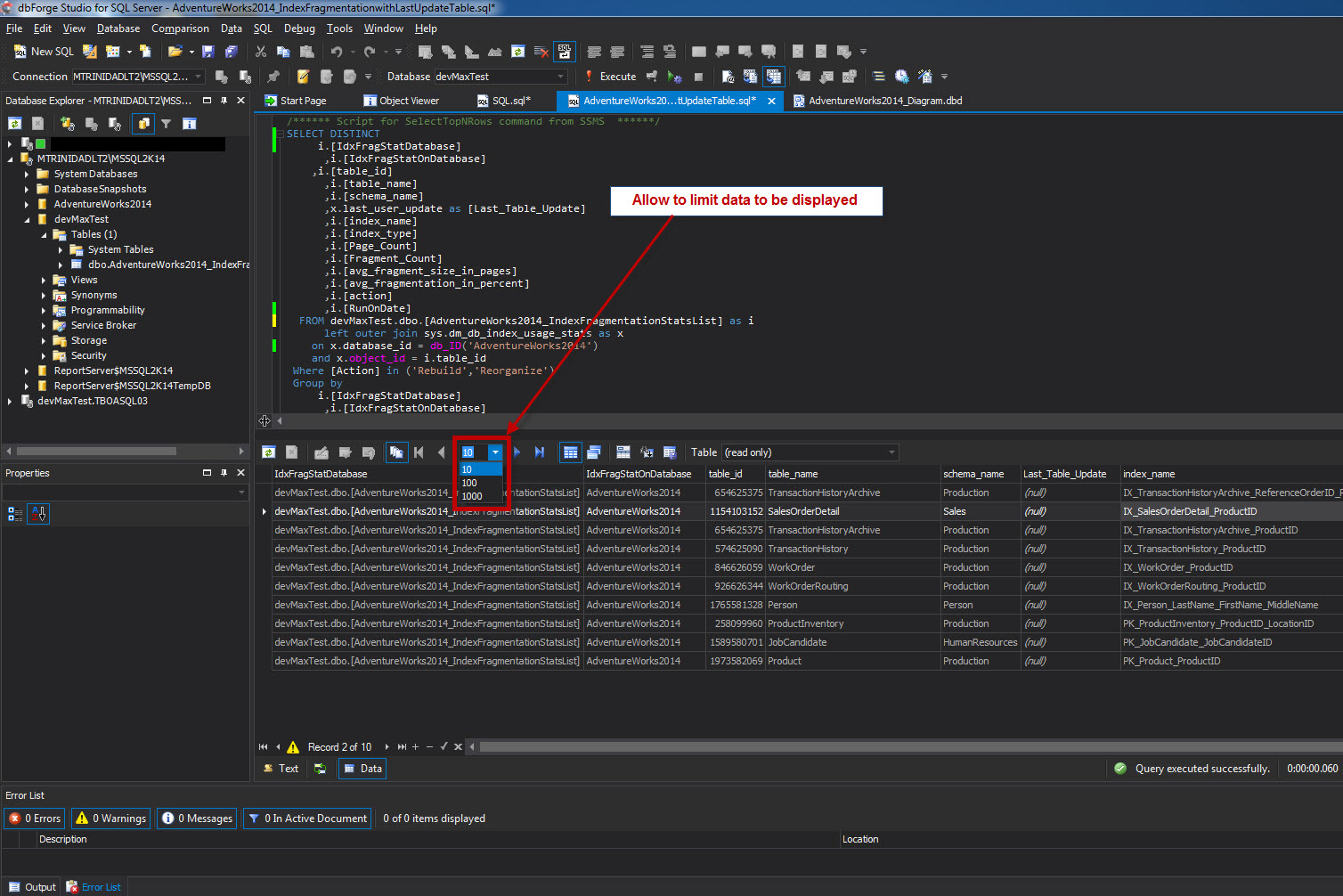Screen dimensions: 1343x896
Task: Select the Programmability tree item
Action: coord(108,310)
